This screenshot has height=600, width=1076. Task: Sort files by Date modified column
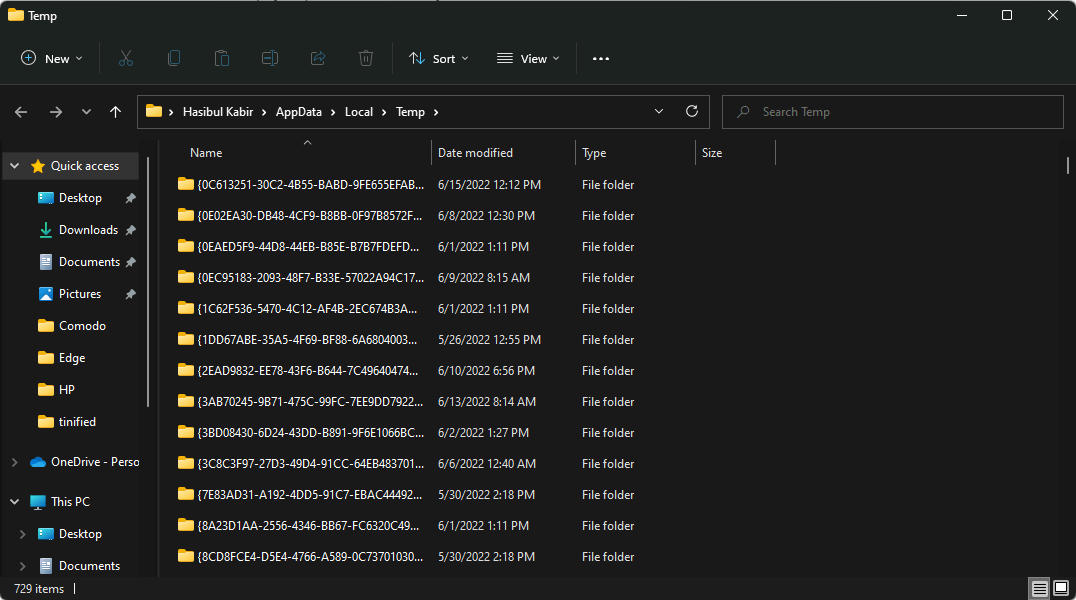click(x=475, y=153)
